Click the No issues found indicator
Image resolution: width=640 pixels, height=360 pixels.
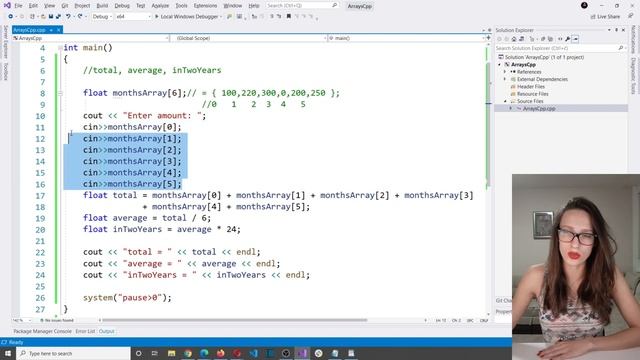[57, 321]
